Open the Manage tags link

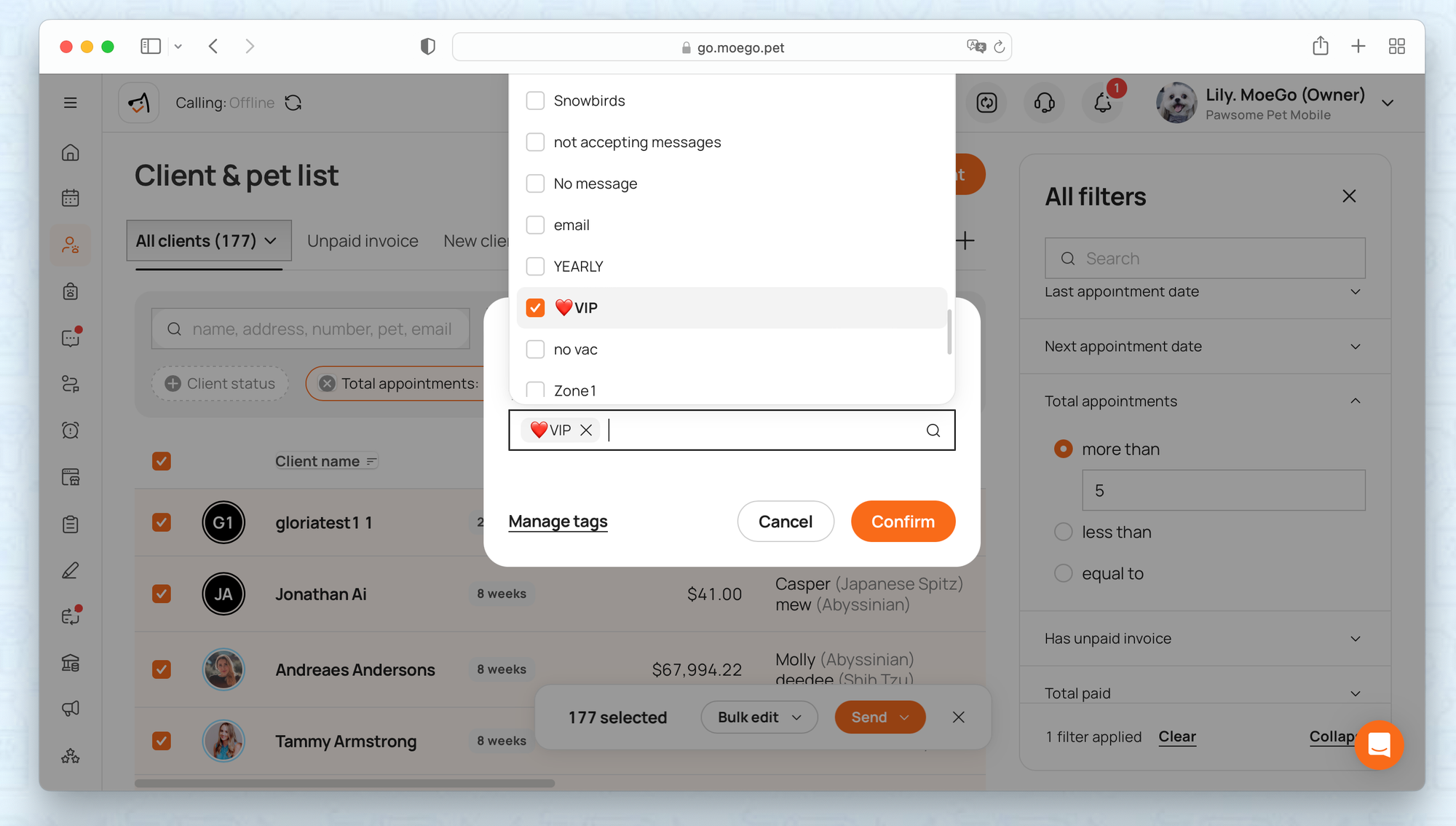point(558,522)
